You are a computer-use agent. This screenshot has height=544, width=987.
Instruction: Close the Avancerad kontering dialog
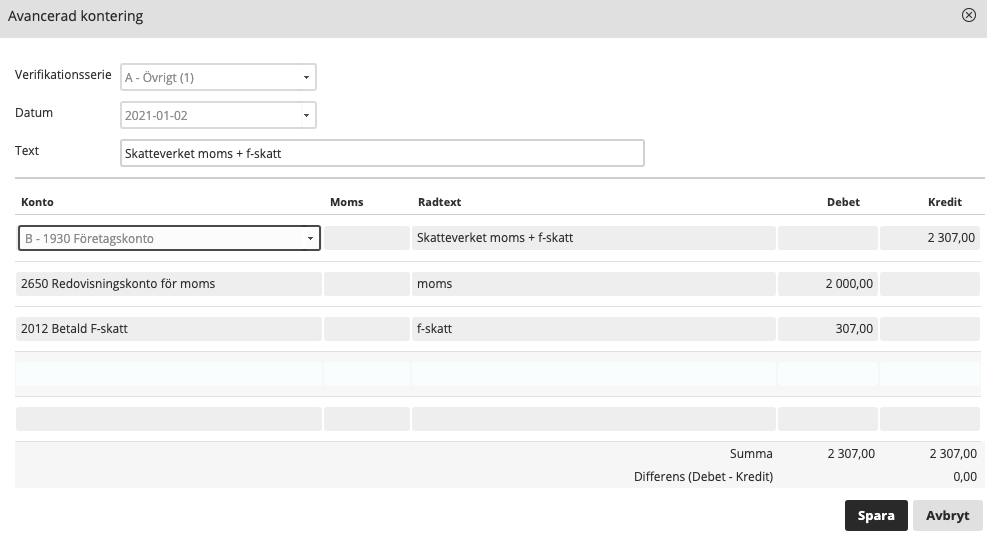click(x=969, y=15)
